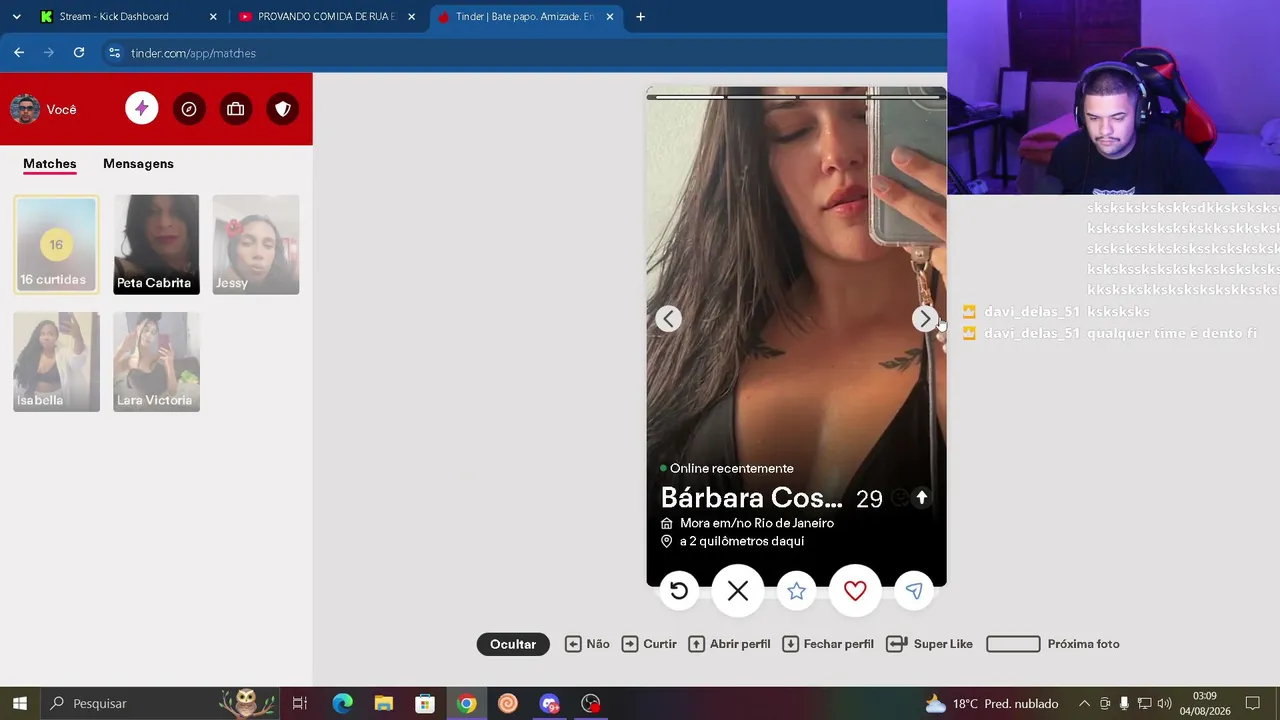
Task: Open the Mensagens tab
Action: (138, 164)
